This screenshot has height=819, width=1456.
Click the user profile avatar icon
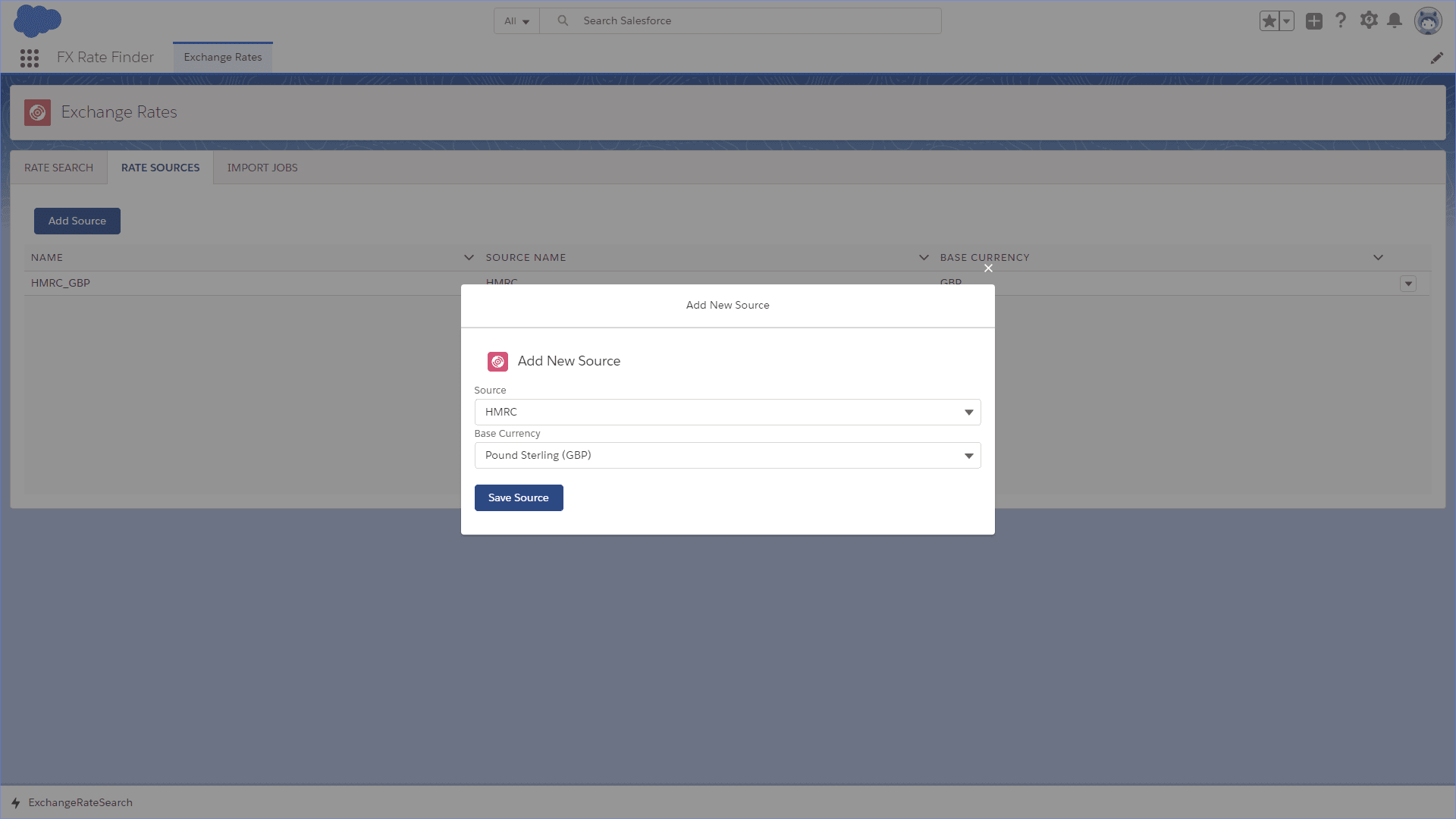pos(1428,21)
